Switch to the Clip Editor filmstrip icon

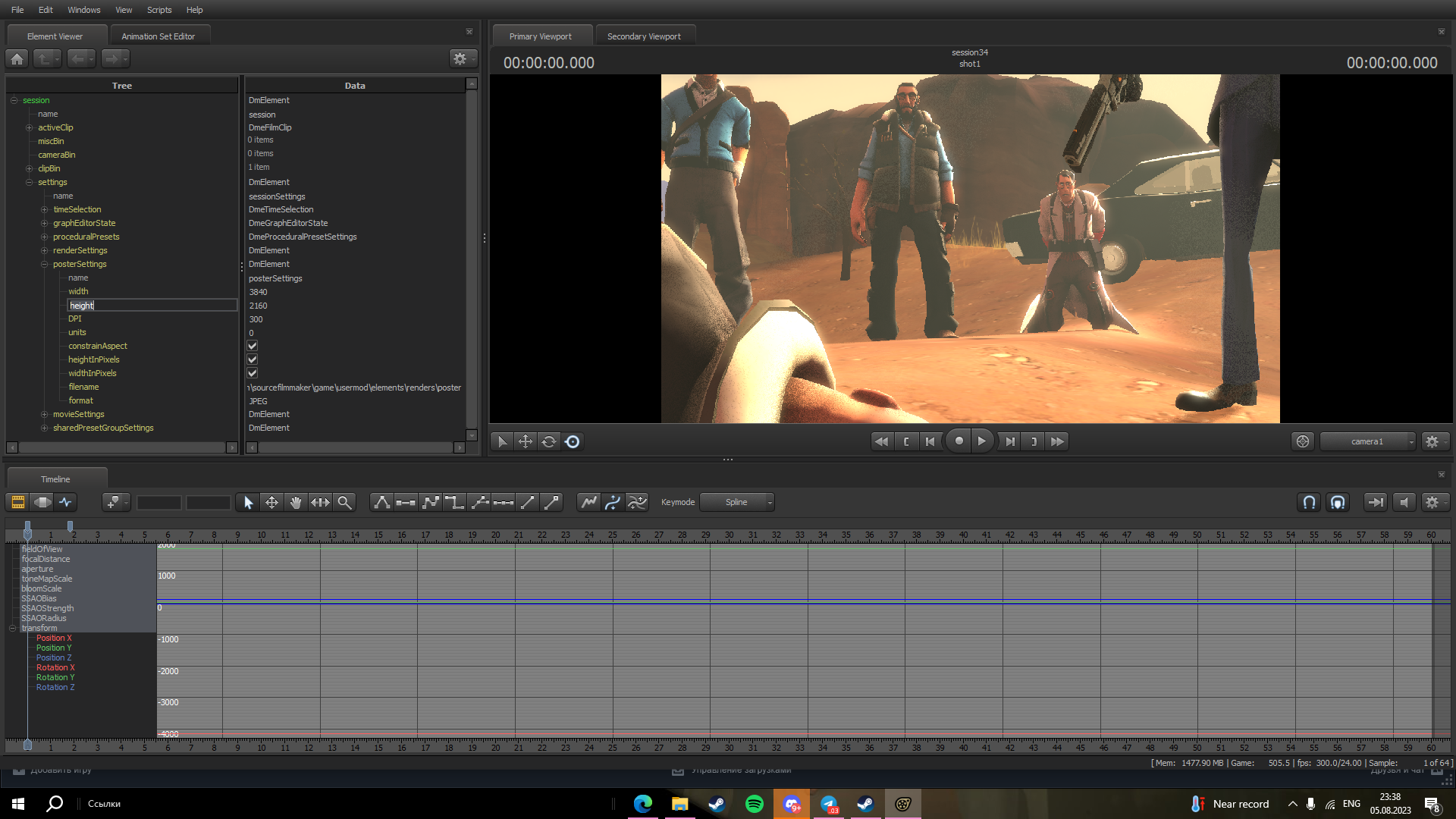pos(17,502)
